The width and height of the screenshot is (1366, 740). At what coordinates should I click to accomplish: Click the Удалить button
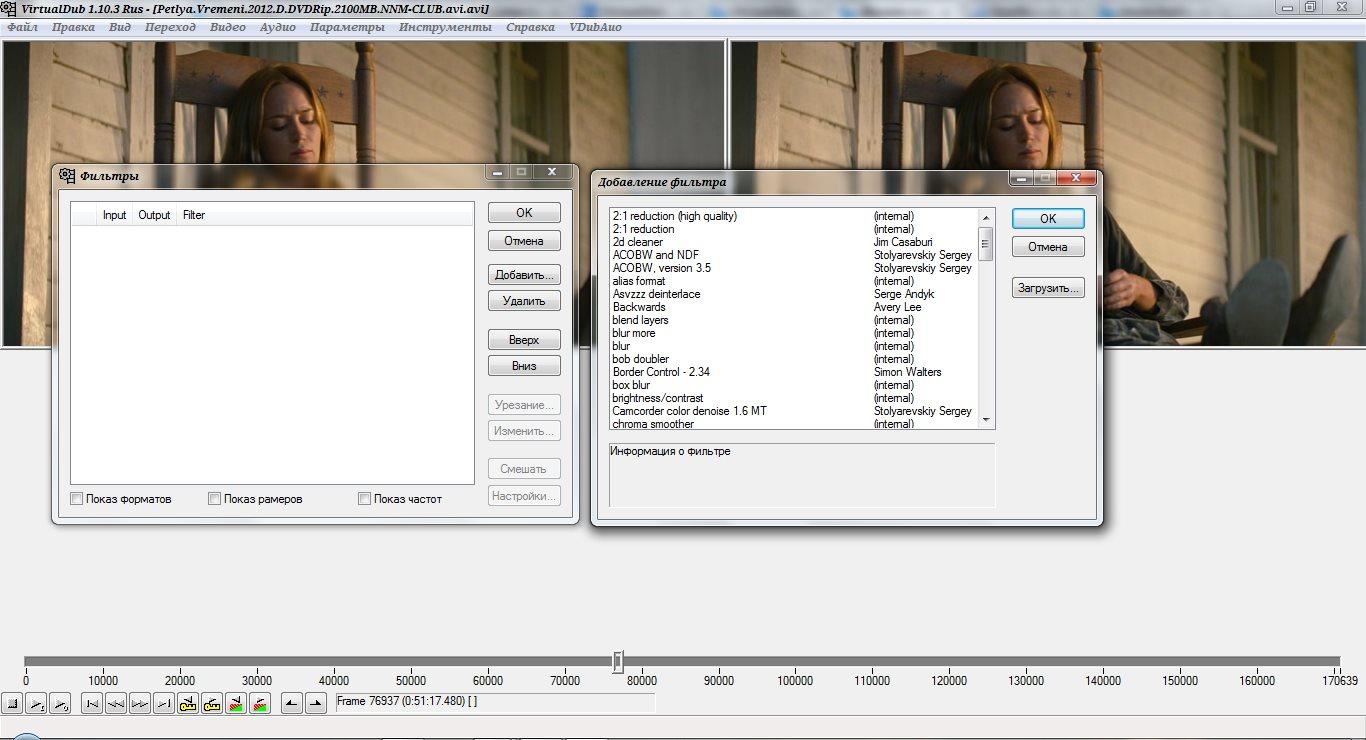click(524, 301)
